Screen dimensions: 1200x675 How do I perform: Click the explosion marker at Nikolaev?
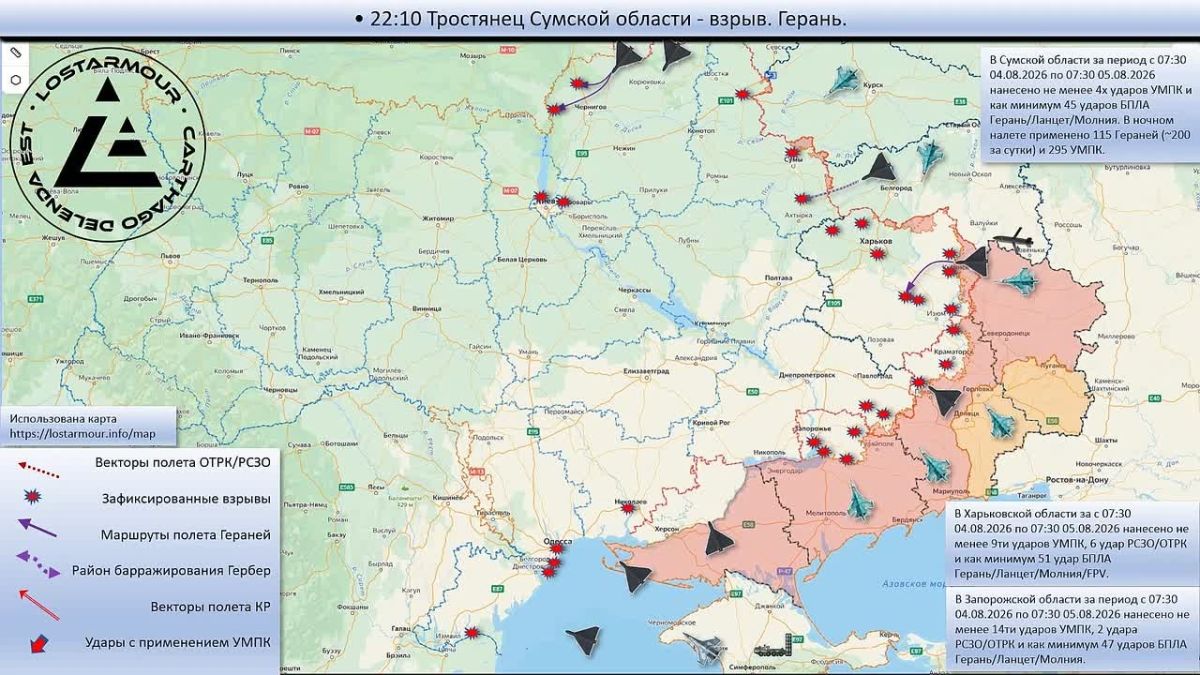coord(627,508)
